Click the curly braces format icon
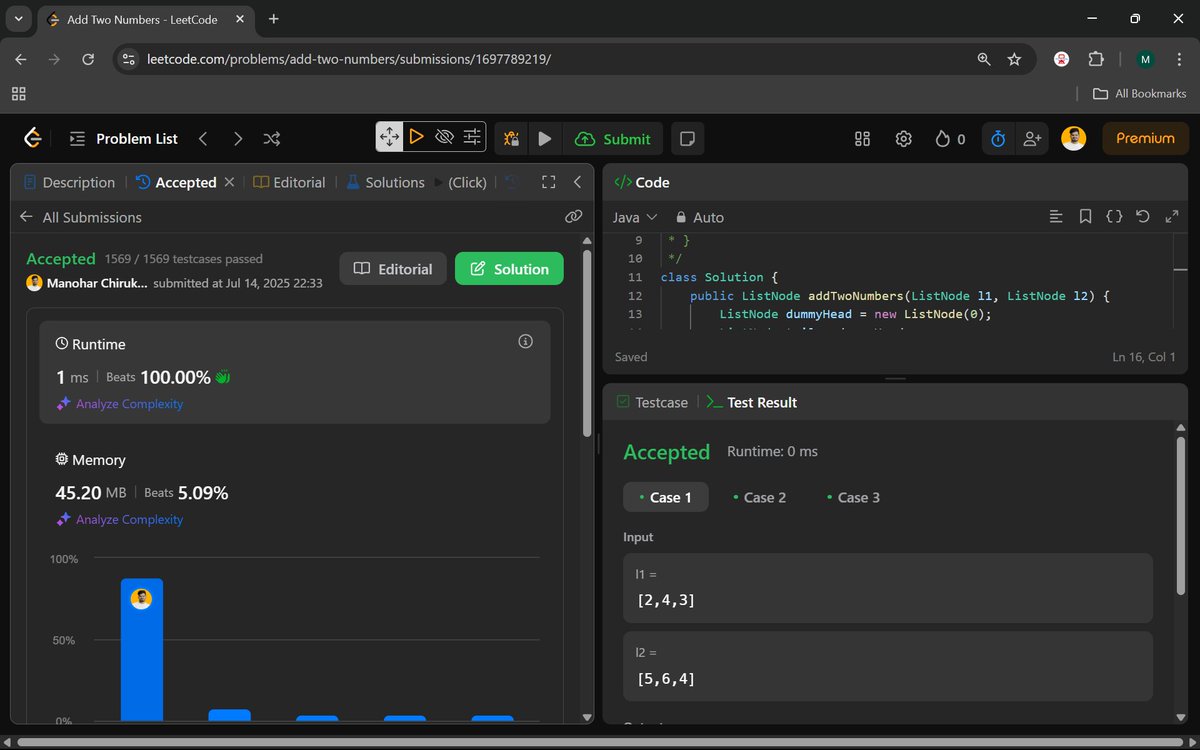 tap(1114, 216)
